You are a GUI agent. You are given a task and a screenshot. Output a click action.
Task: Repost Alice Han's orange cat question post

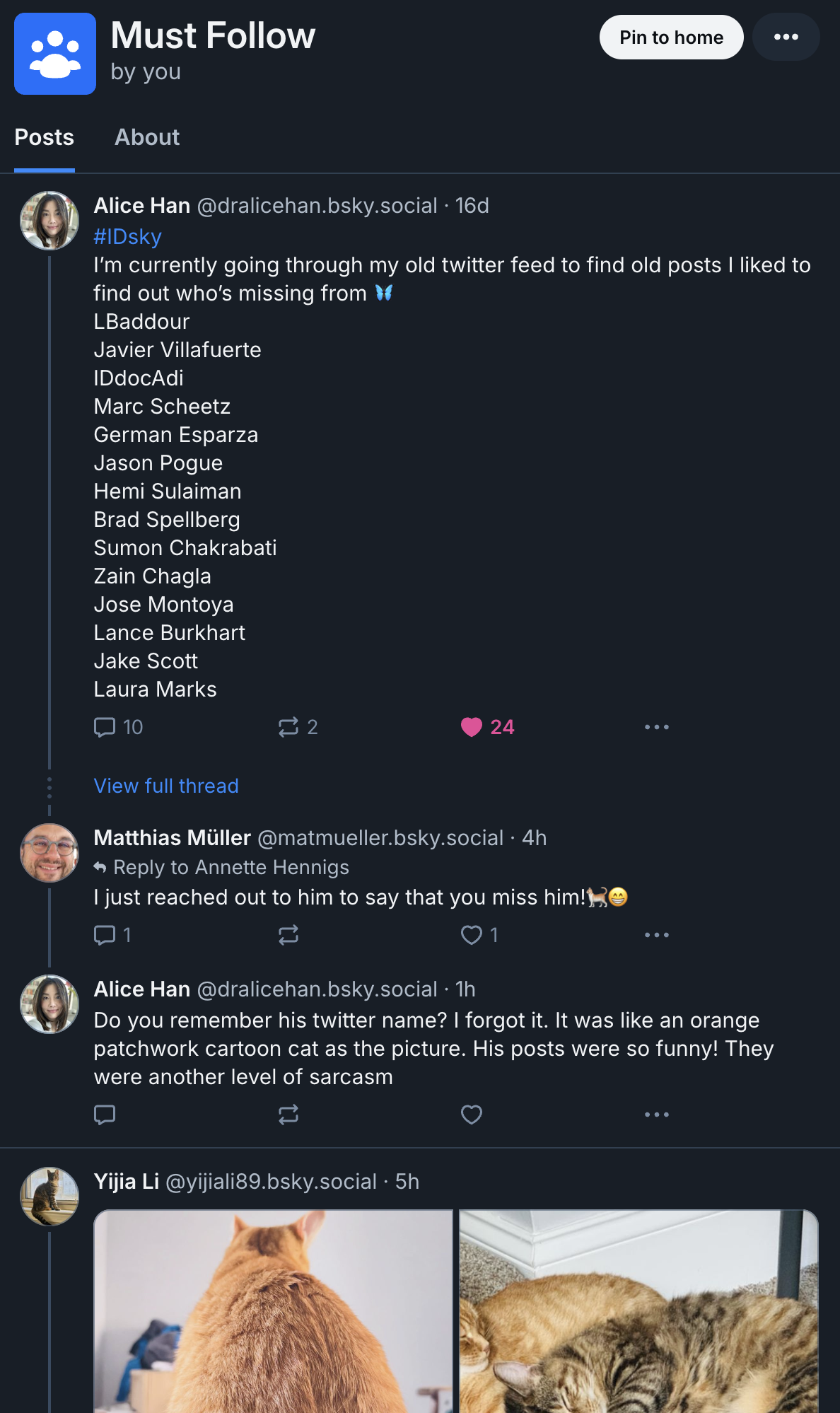[288, 1115]
